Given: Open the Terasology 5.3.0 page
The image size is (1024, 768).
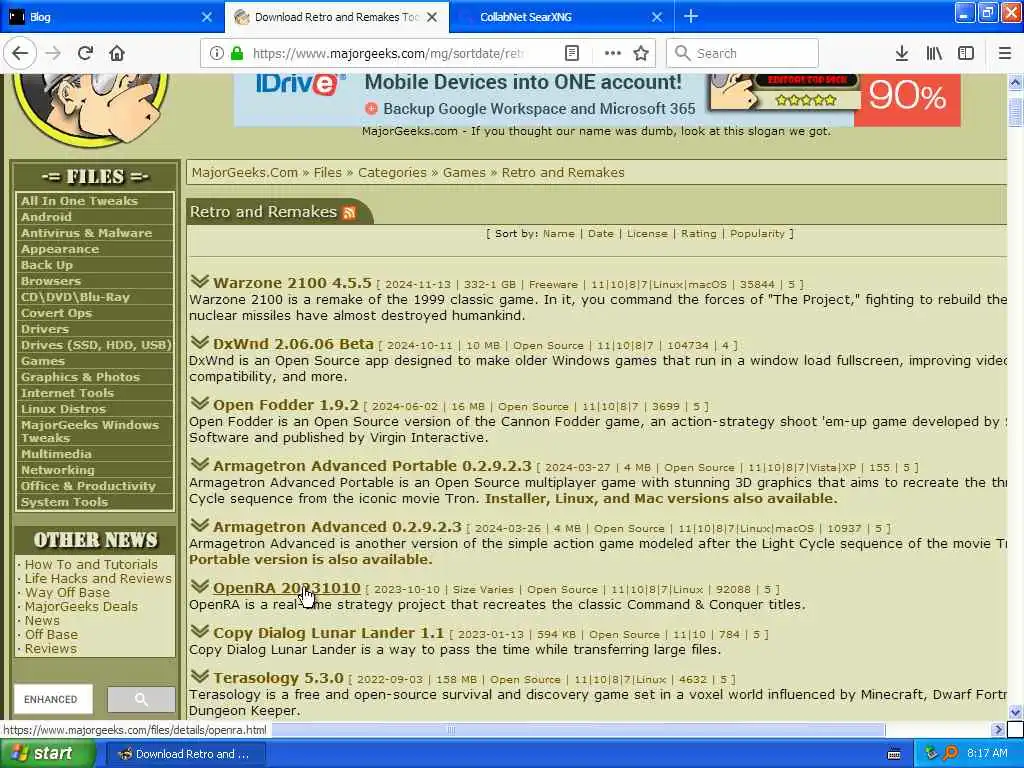Looking at the screenshot, I should pyautogui.click(x=278, y=678).
